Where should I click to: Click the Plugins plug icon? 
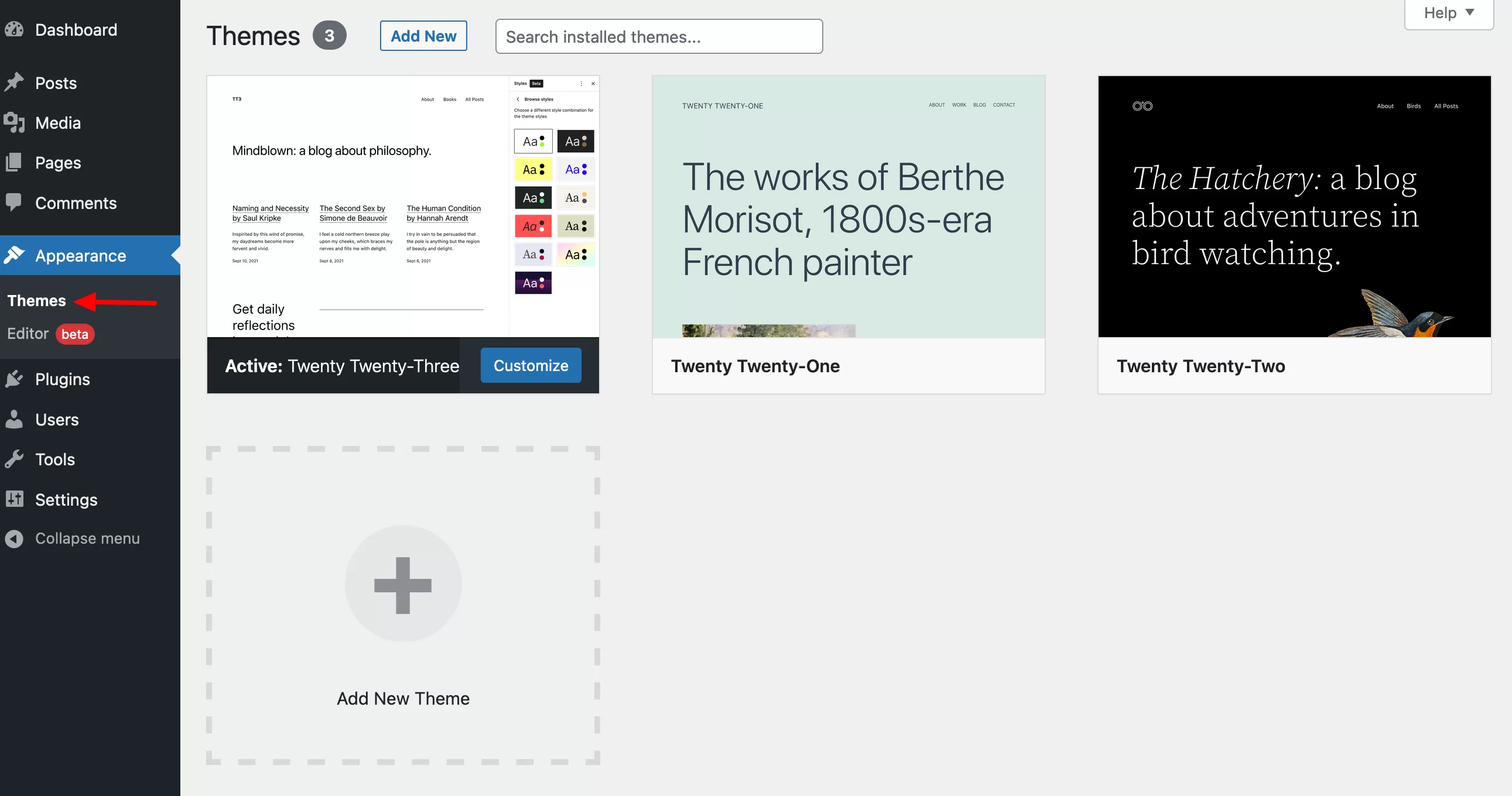click(14, 379)
